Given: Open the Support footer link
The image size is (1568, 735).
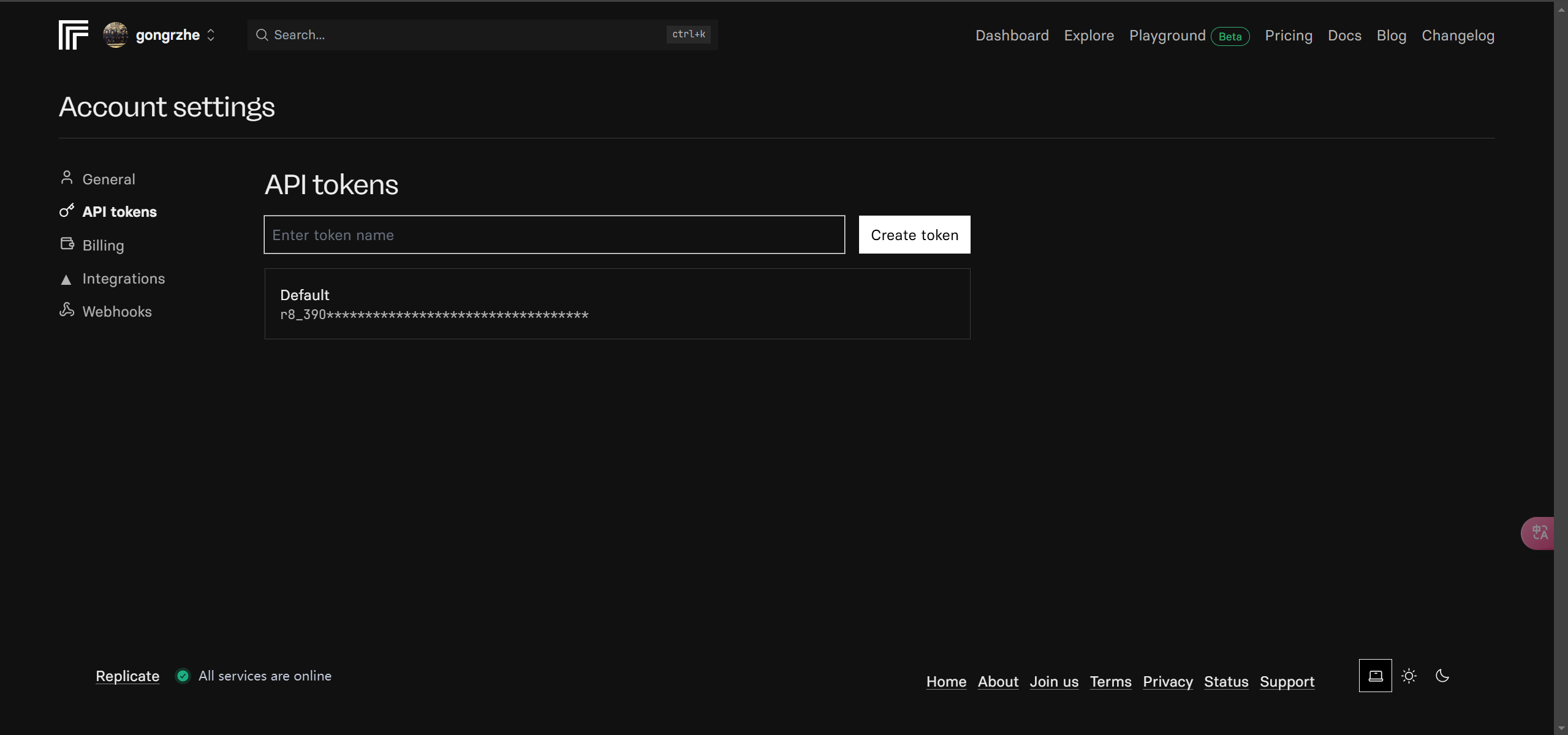Looking at the screenshot, I should (x=1287, y=682).
